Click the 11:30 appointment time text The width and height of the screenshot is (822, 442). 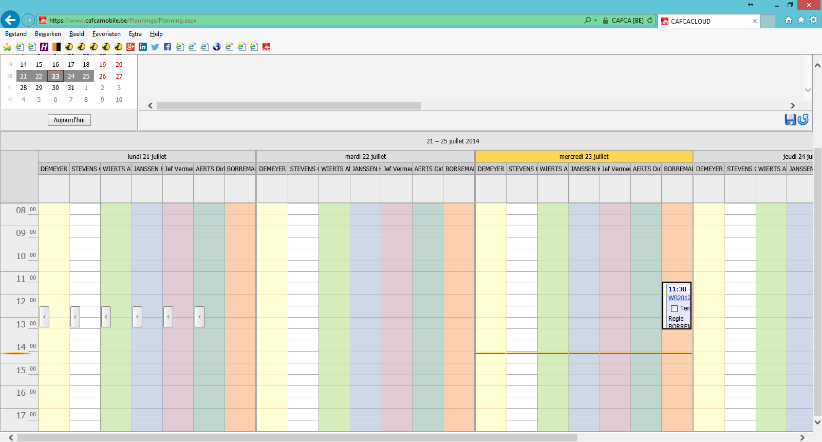(x=677, y=289)
